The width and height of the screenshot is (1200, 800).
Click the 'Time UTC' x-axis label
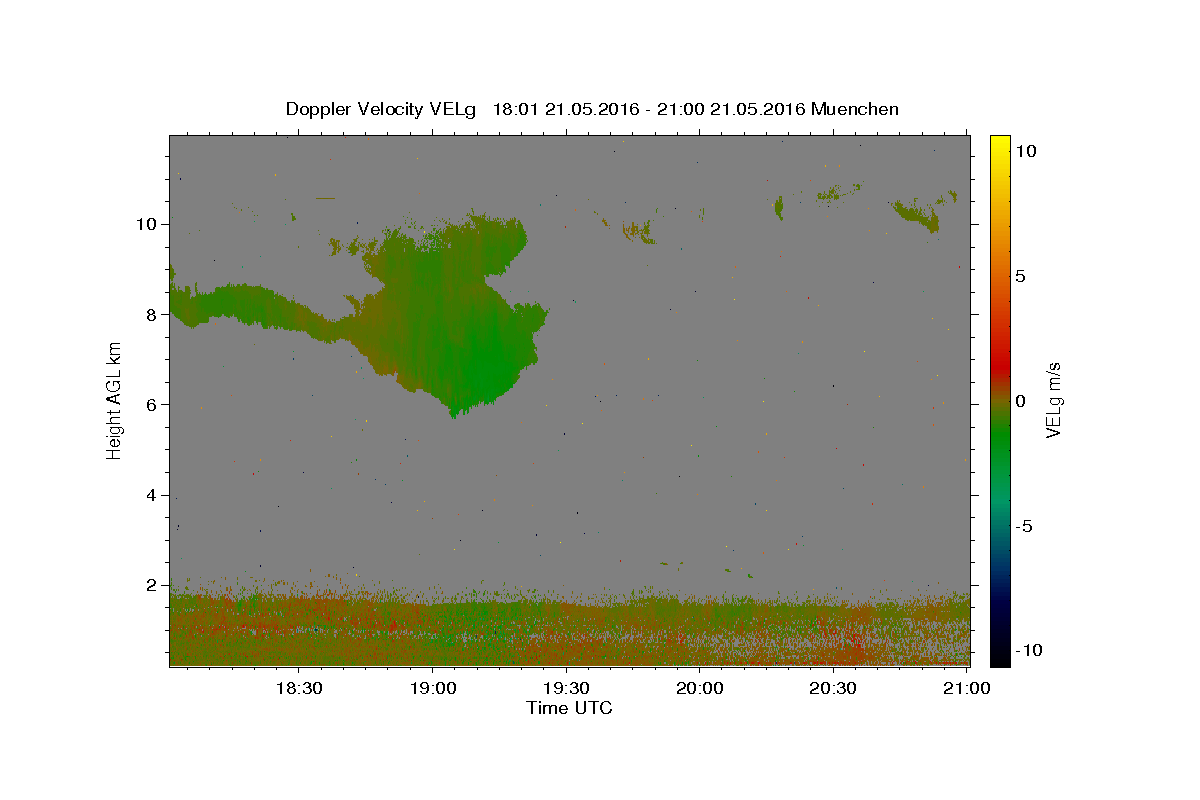pos(569,708)
